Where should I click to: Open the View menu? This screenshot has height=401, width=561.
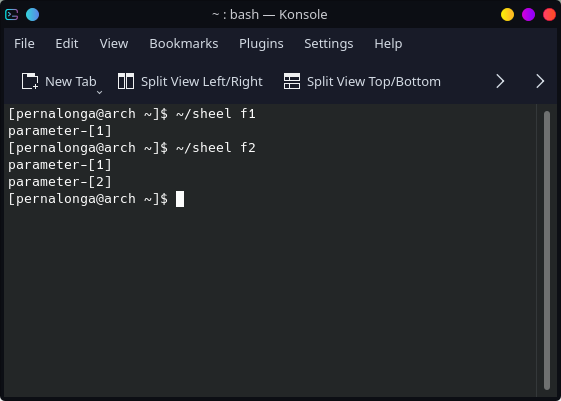pyautogui.click(x=114, y=44)
